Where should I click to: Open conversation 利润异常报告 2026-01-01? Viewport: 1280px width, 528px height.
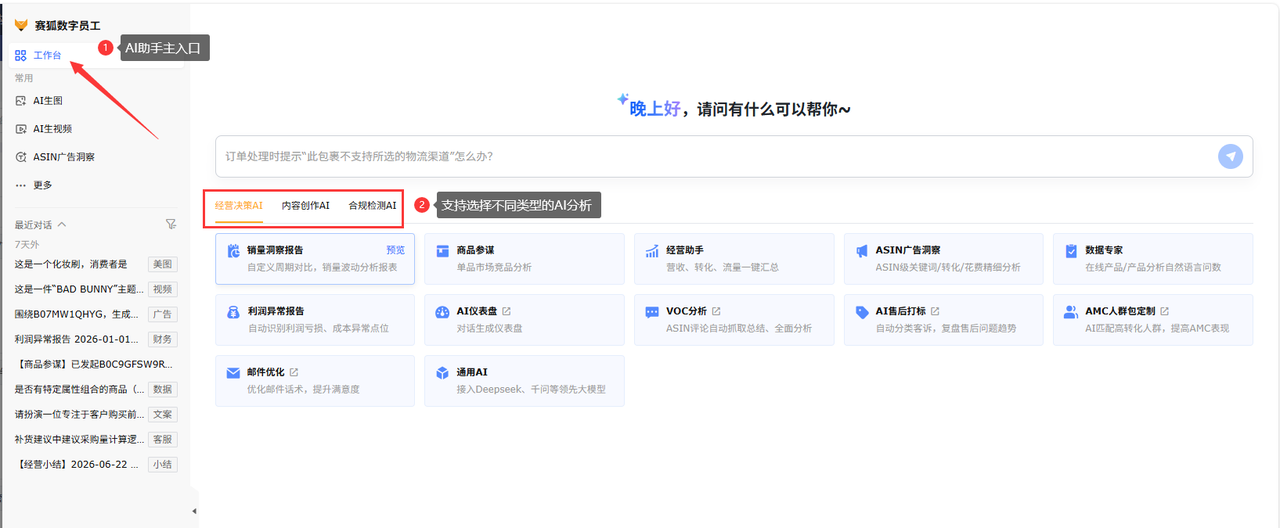tap(76, 339)
